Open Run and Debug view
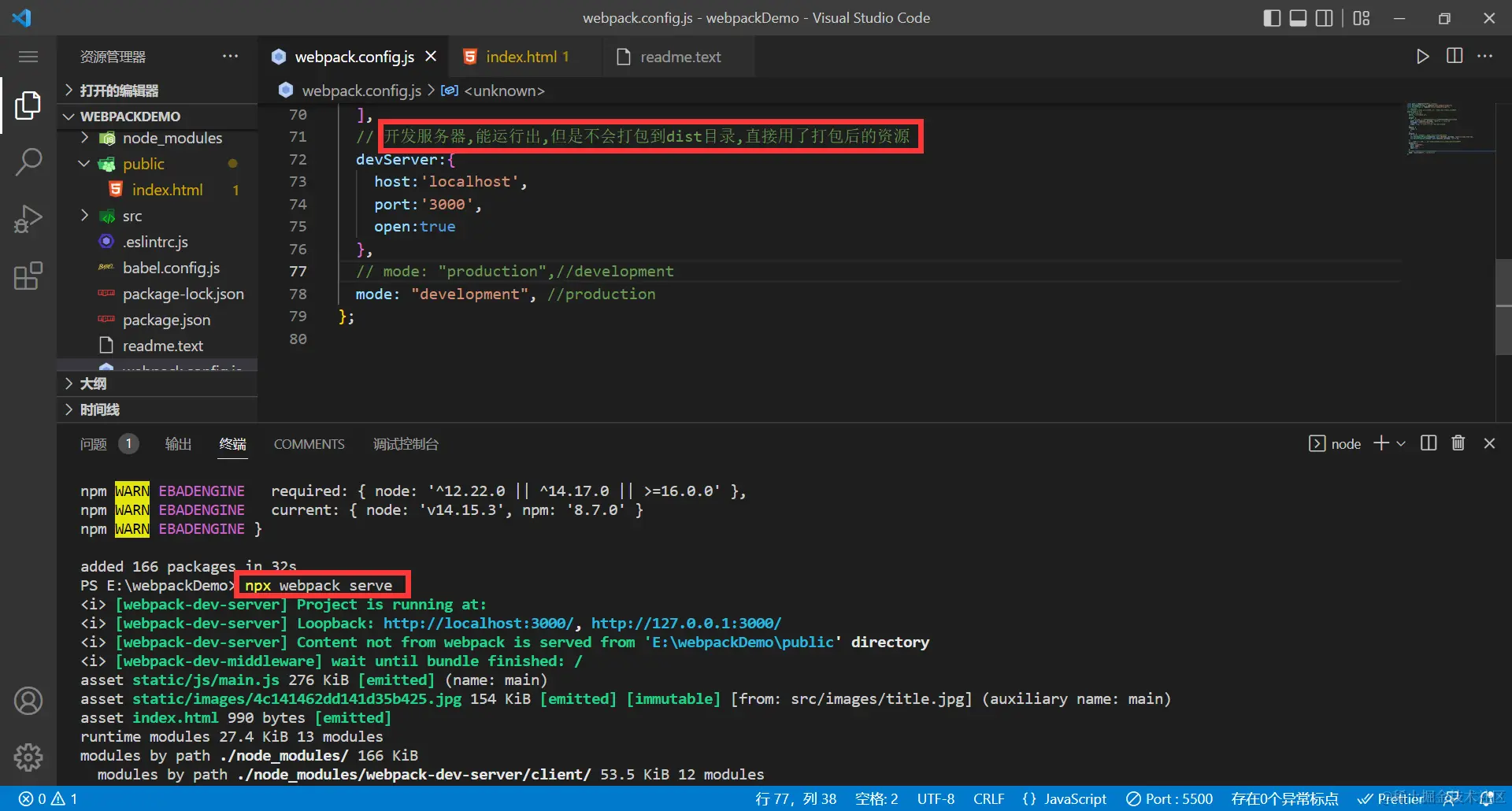 [28, 219]
